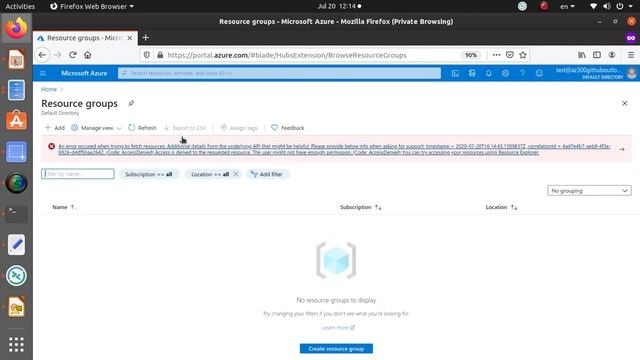Open Cloud Shell from Azure header
Screen dimensions: 640x360
click(x=455, y=73)
